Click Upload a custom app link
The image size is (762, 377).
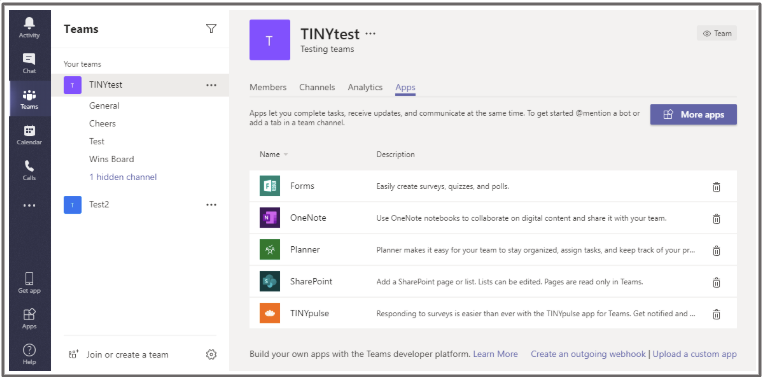[x=694, y=354]
